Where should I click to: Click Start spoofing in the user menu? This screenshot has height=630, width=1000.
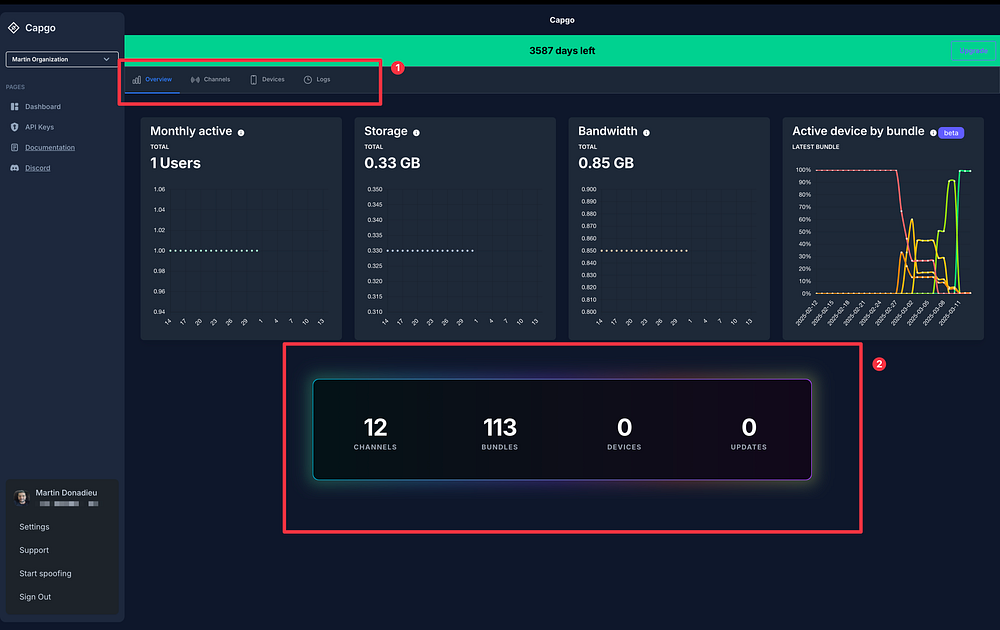(45, 573)
